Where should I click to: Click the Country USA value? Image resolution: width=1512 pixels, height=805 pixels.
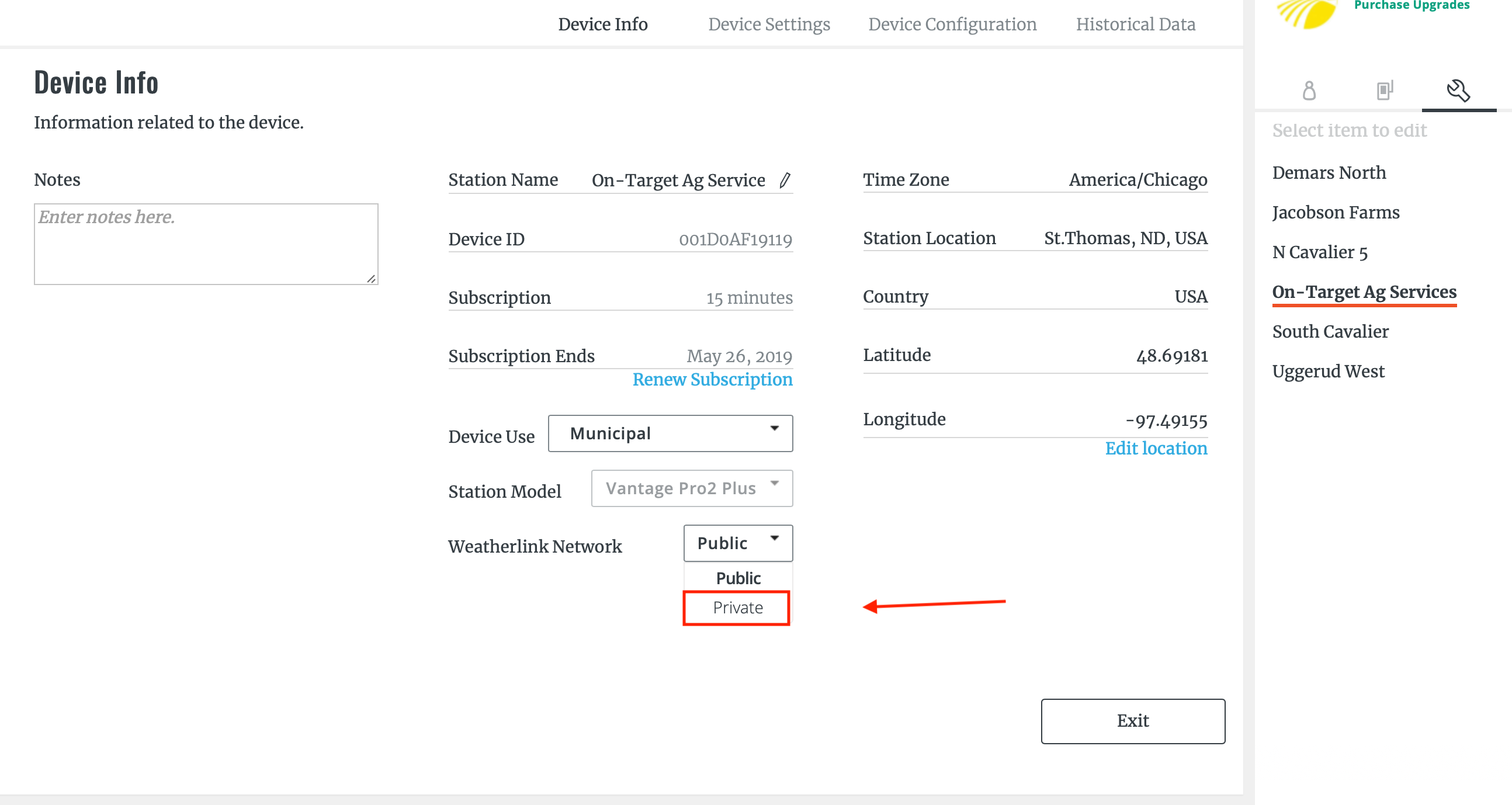1190,297
